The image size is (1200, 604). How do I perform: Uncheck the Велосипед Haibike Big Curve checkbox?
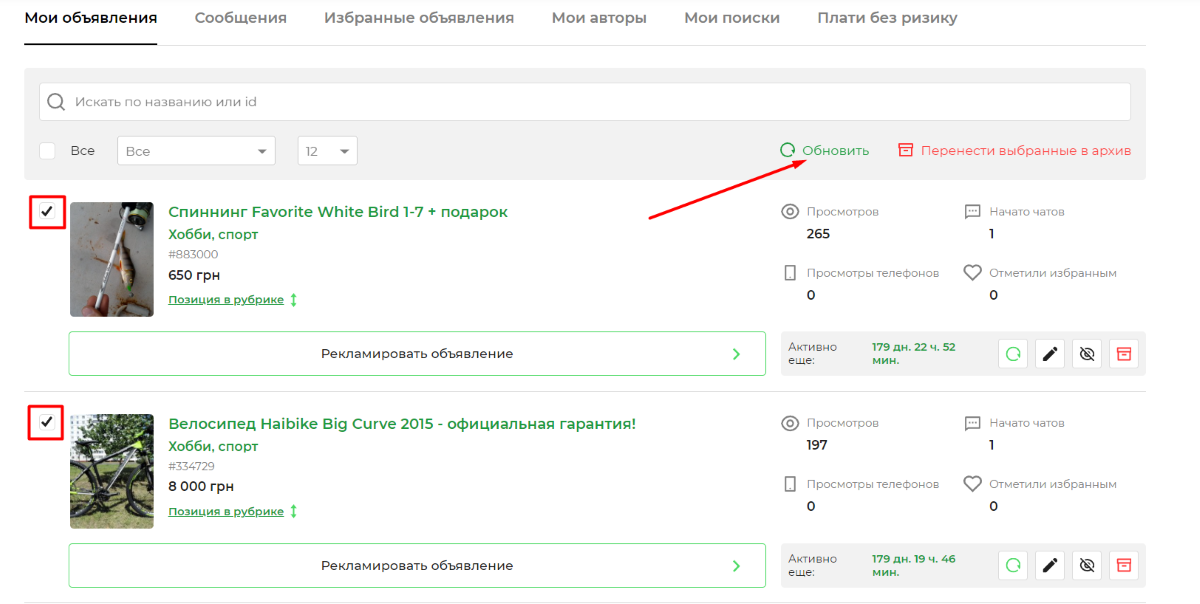coord(47,422)
